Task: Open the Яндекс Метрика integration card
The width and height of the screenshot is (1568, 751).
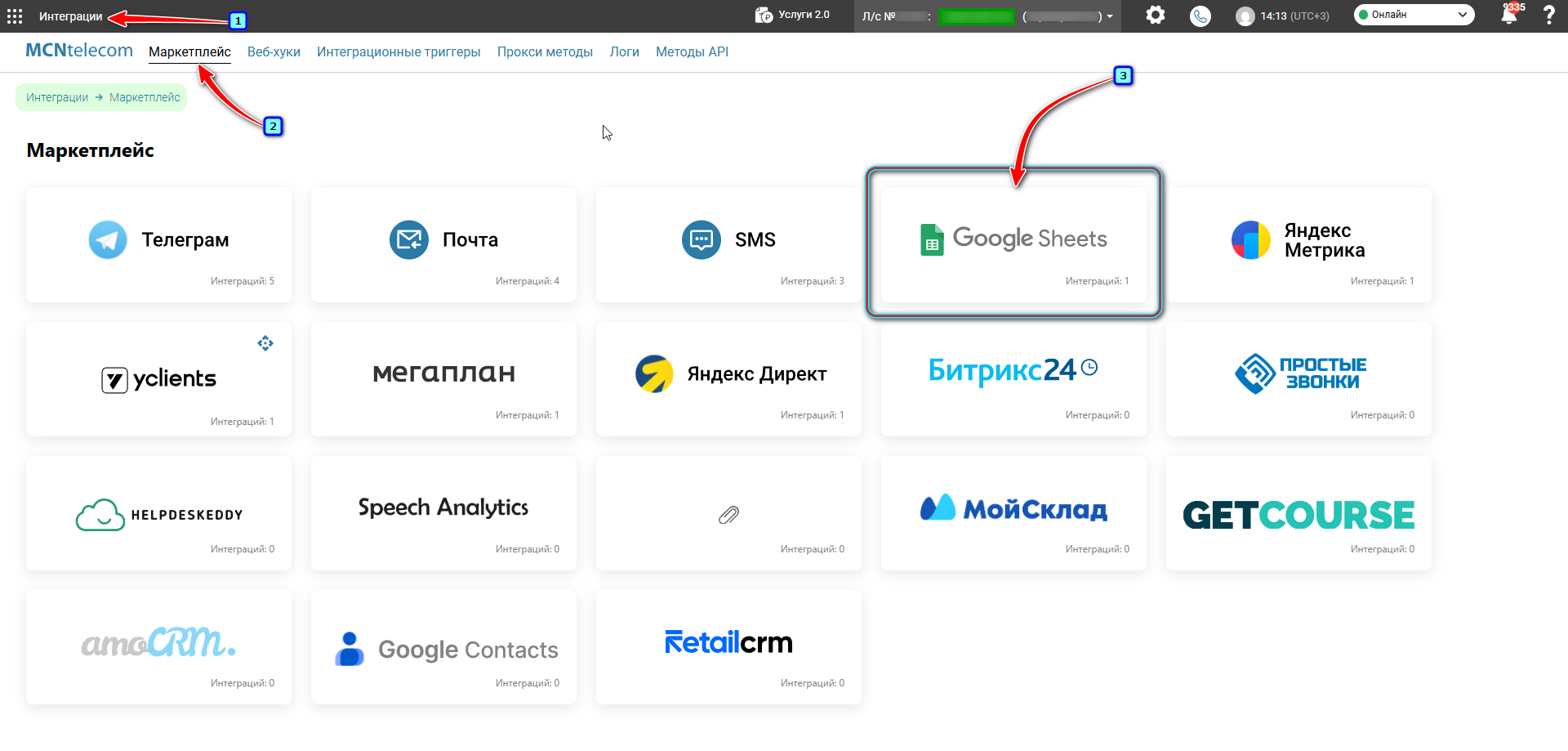Action: 1298,245
